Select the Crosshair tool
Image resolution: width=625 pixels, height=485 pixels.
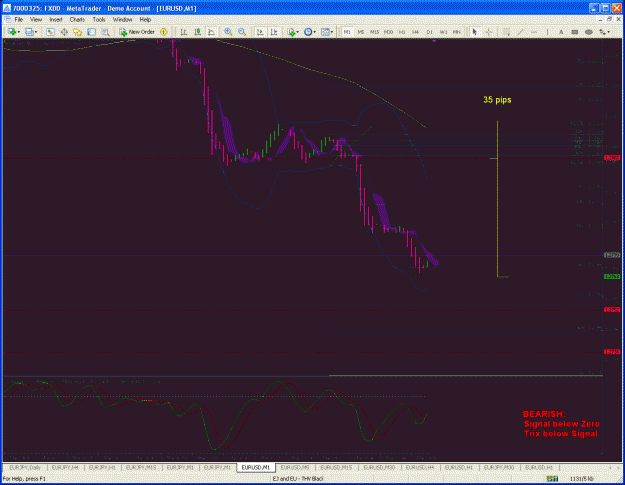(488, 32)
